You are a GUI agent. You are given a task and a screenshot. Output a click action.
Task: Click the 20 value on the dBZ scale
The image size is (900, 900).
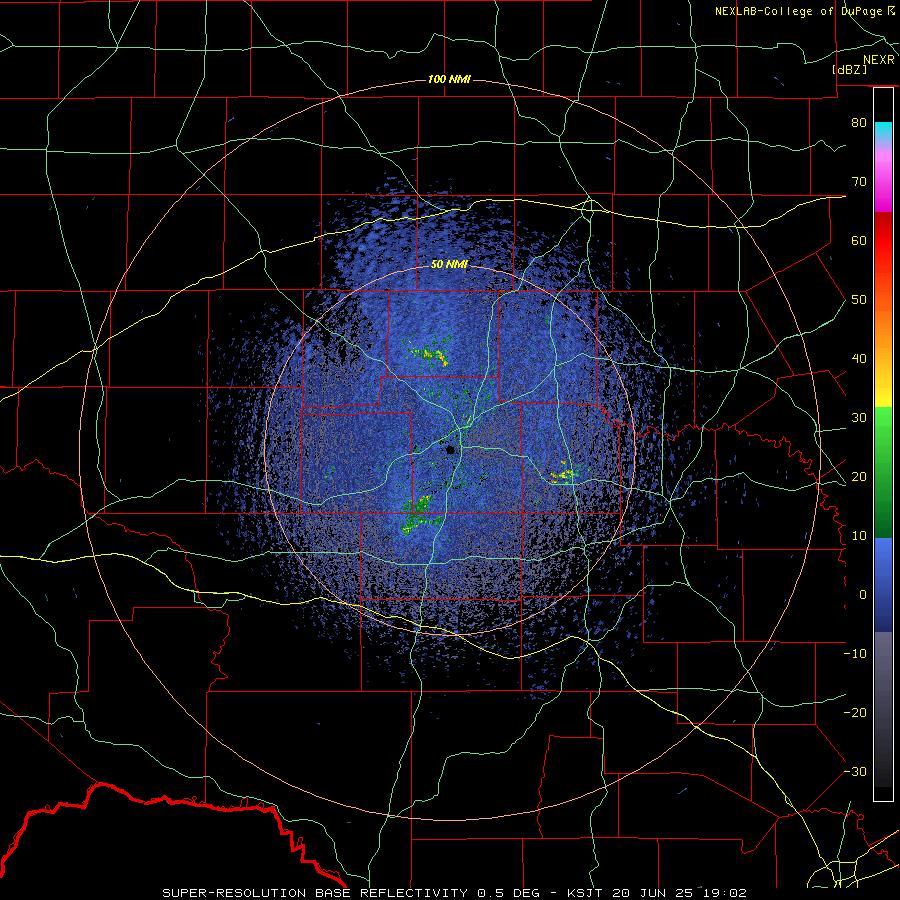pos(859,476)
